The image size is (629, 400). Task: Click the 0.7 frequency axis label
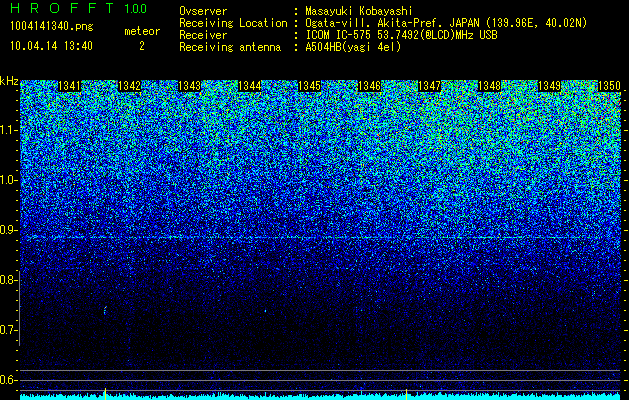point(8,330)
